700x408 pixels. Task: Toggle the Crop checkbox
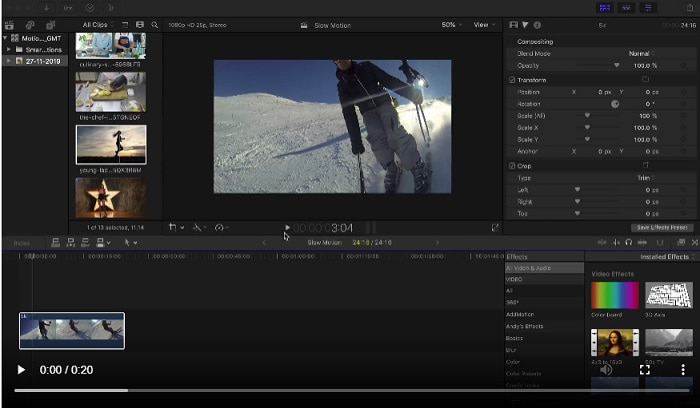tap(512, 166)
